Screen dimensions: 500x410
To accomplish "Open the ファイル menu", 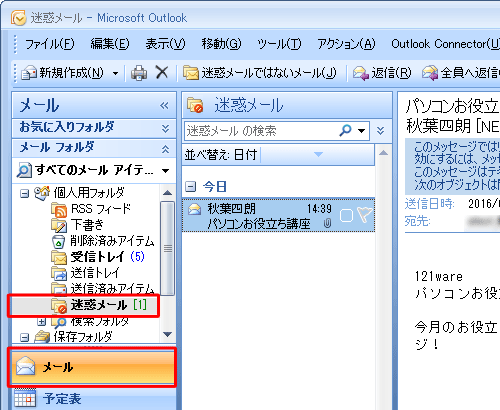I will click(x=50, y=44).
